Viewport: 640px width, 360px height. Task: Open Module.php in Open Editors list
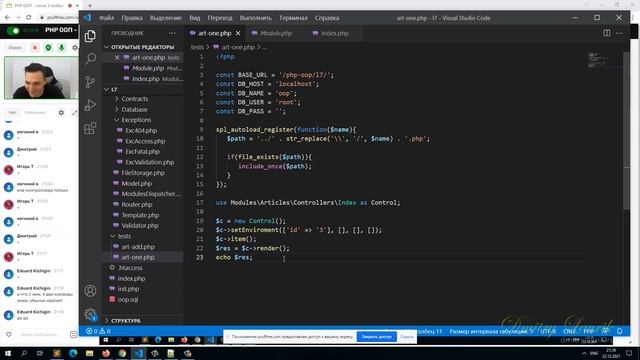(148, 68)
